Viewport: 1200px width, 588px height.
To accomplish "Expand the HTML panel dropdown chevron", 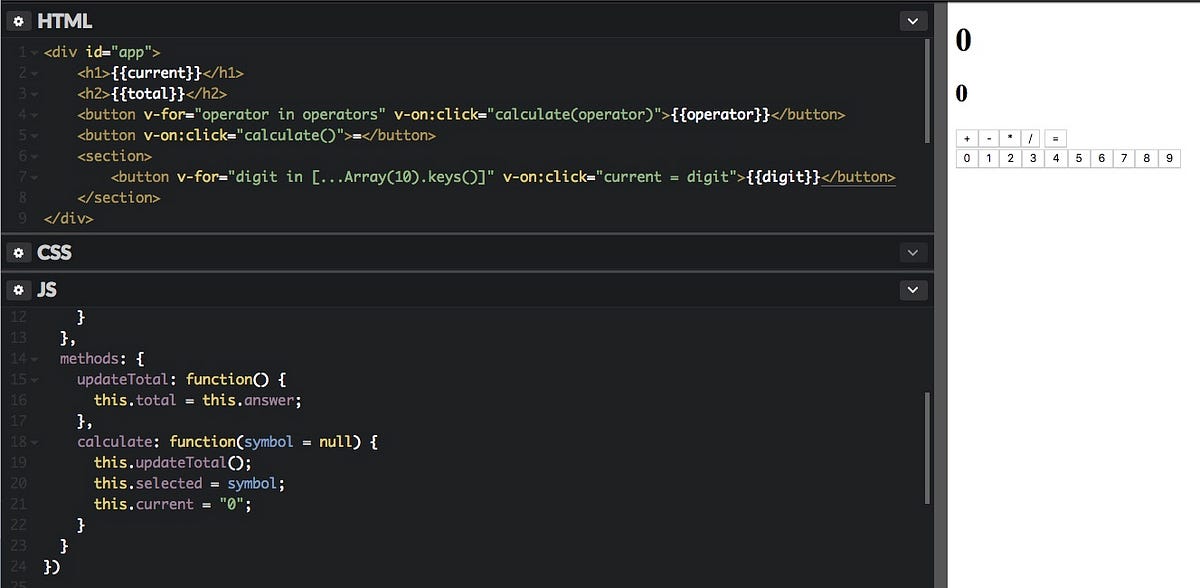I will (x=912, y=20).
